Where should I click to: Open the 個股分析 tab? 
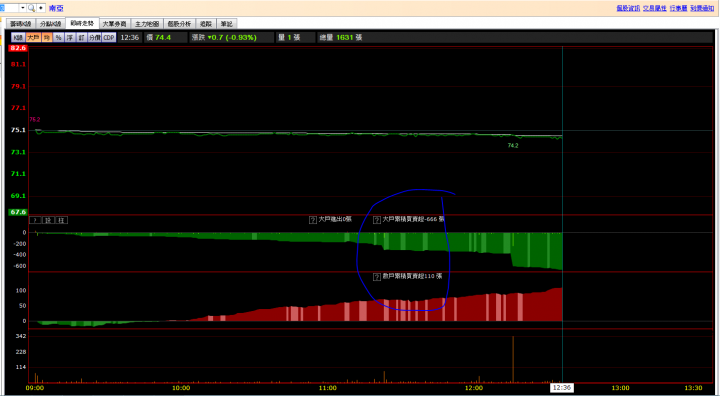179,24
